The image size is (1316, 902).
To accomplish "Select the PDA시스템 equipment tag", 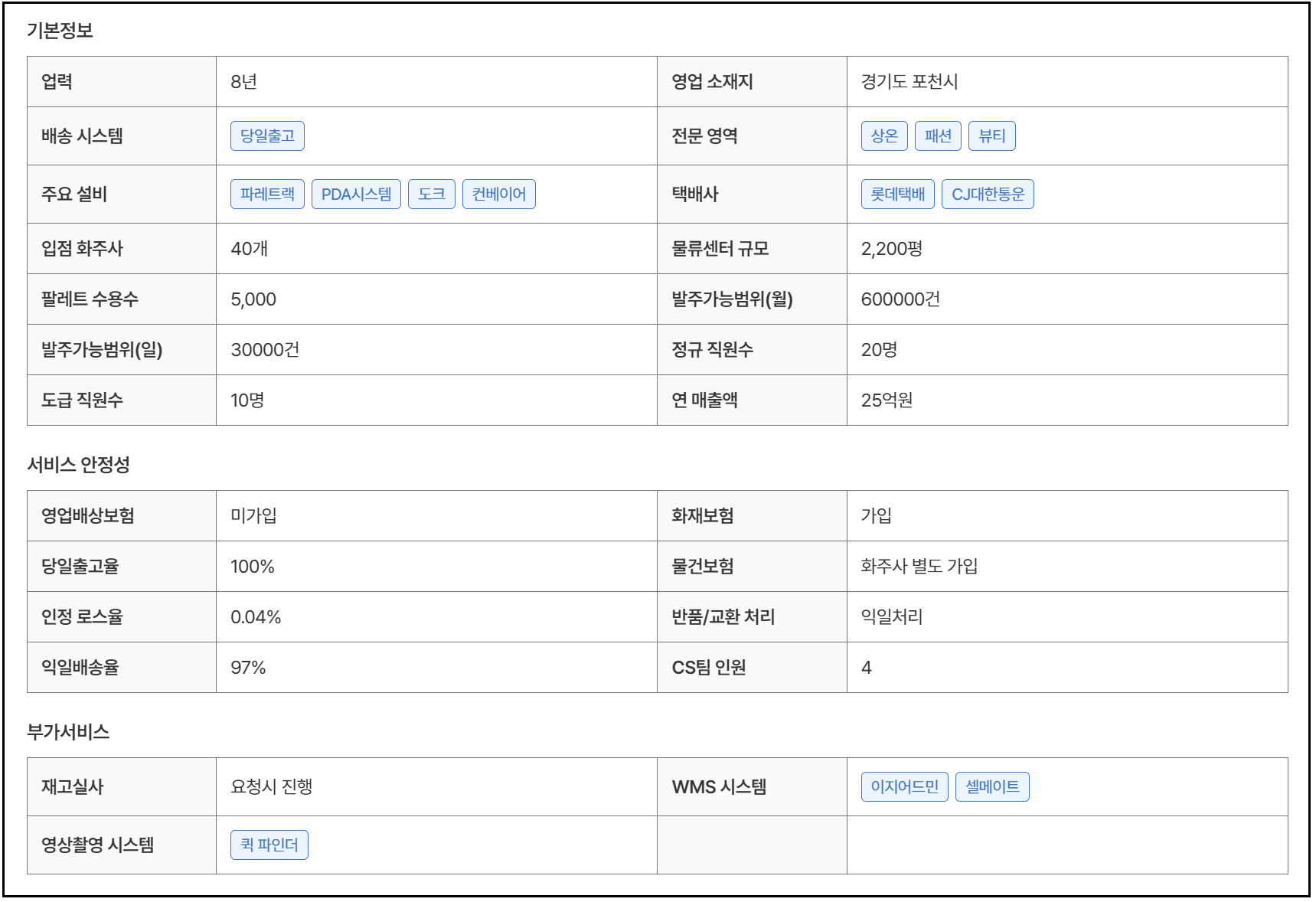I will click(x=356, y=194).
